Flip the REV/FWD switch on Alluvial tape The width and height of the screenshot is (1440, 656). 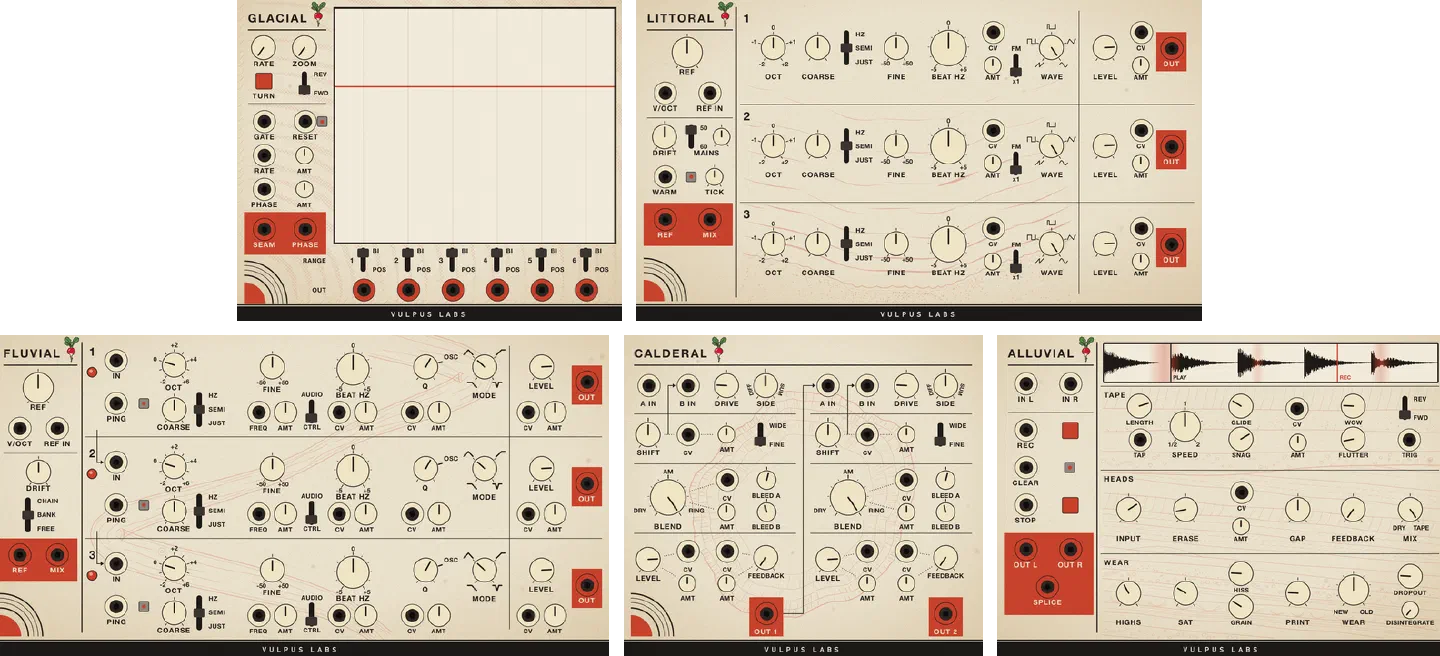pyautogui.click(x=1404, y=407)
